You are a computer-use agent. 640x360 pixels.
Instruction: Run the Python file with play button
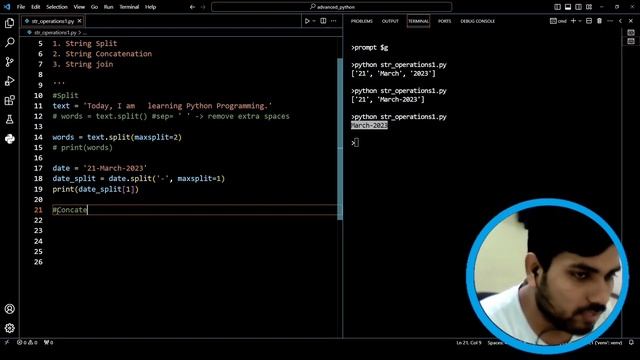[x=307, y=21]
